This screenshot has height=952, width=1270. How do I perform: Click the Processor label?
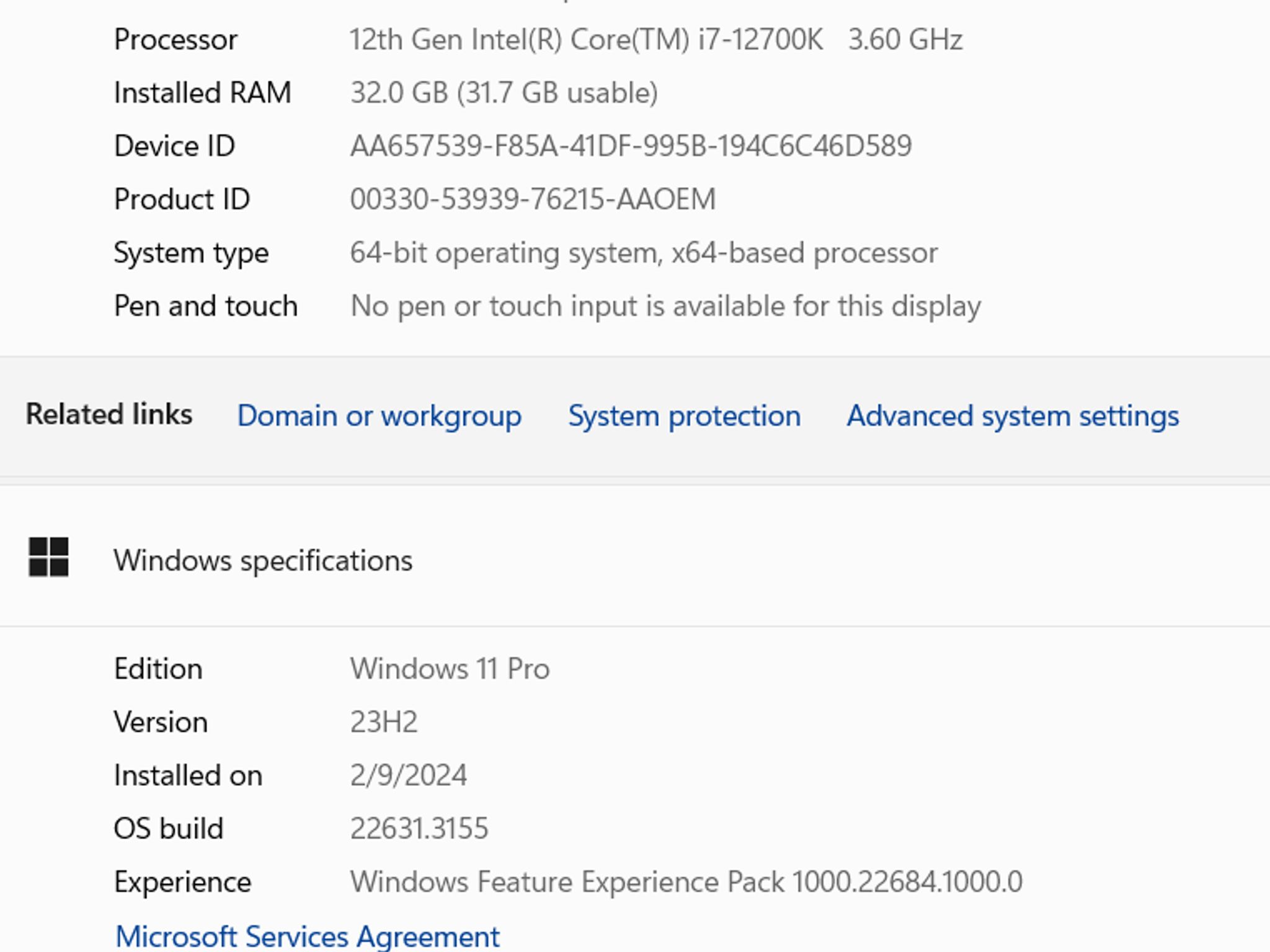(x=175, y=40)
